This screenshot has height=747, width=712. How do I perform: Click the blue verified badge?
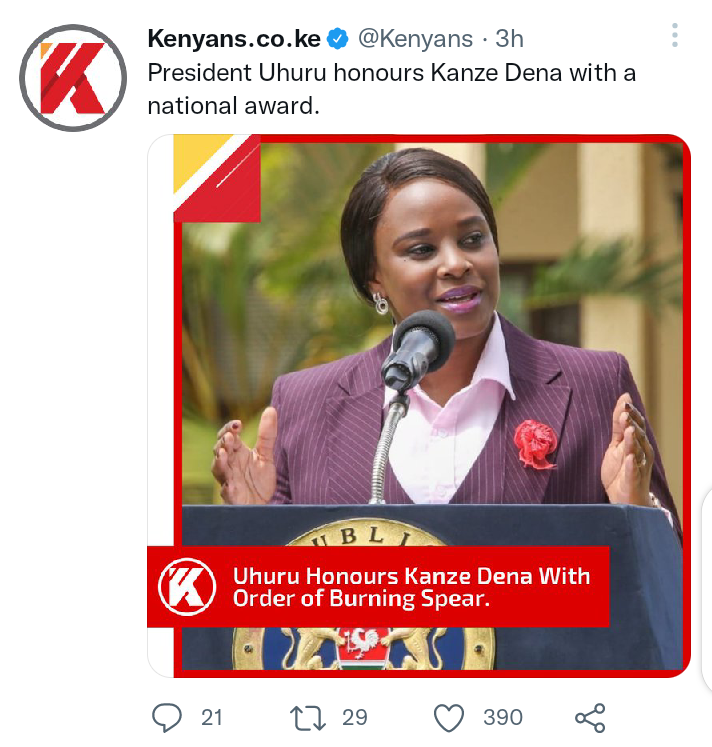[x=338, y=39]
